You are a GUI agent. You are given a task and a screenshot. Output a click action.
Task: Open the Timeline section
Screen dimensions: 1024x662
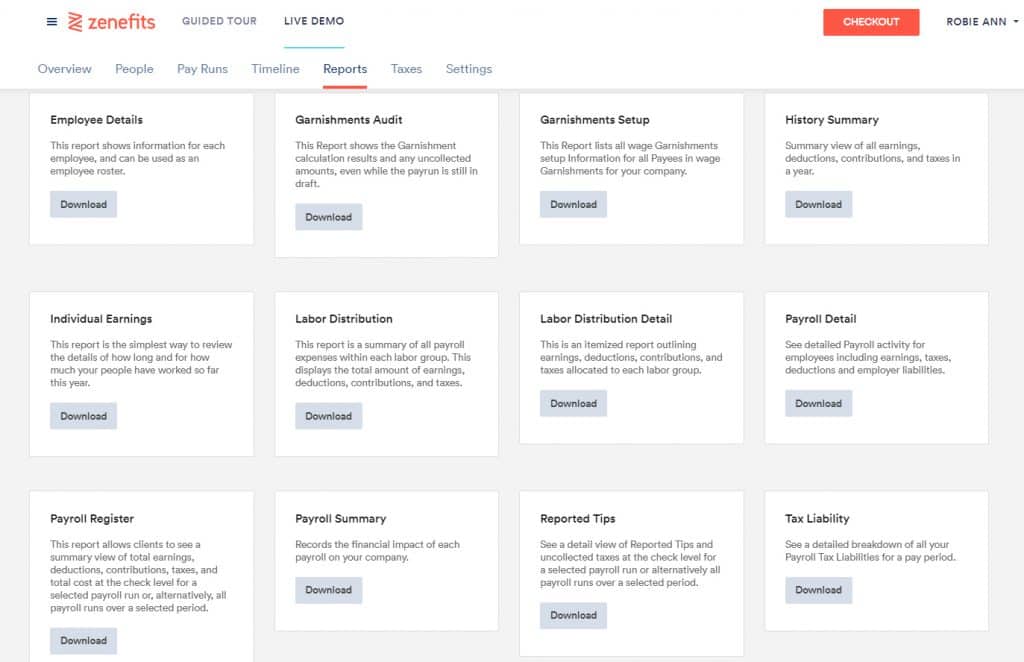coord(275,69)
